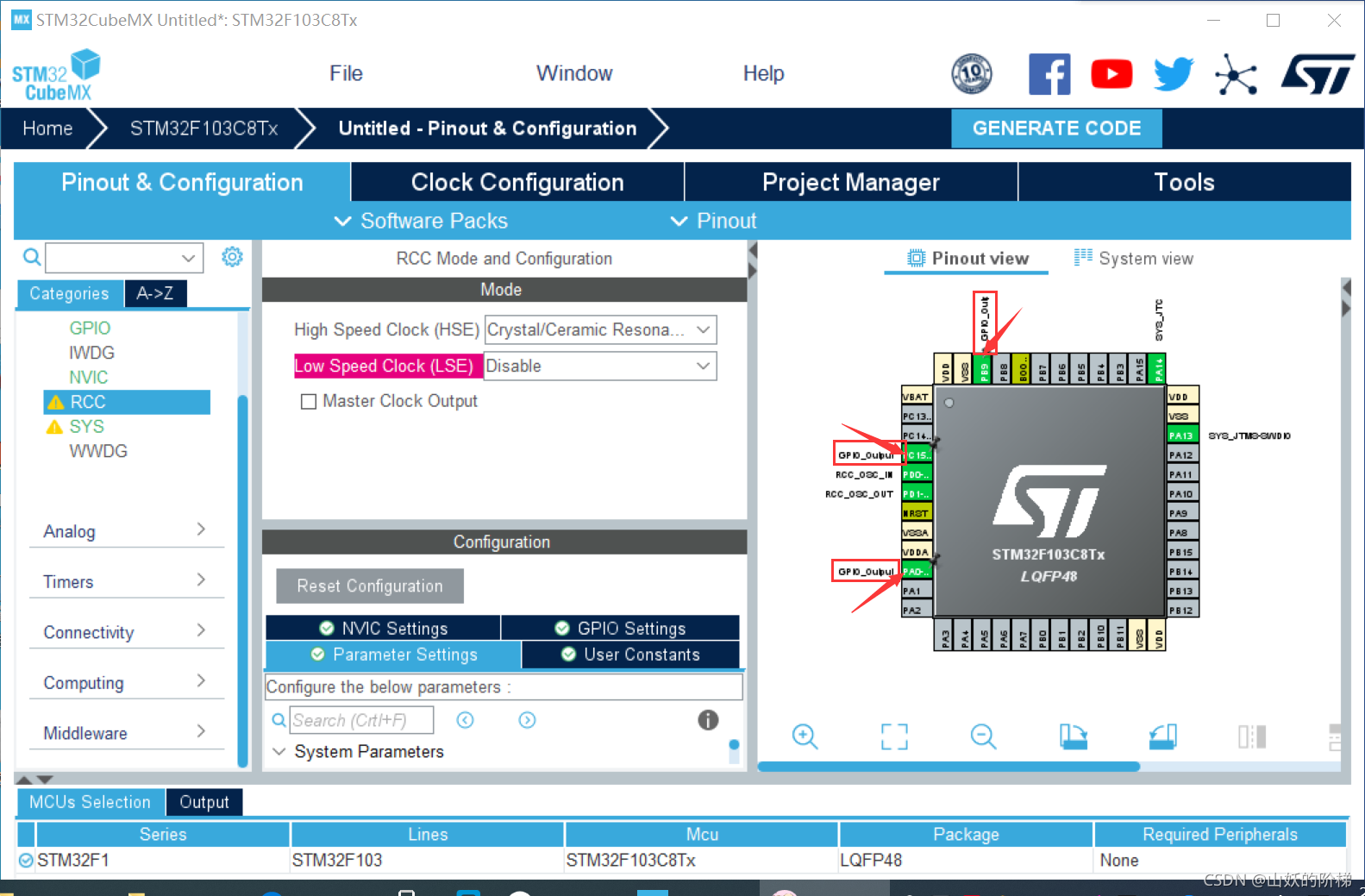Collapse the System Parameters section

[x=279, y=751]
